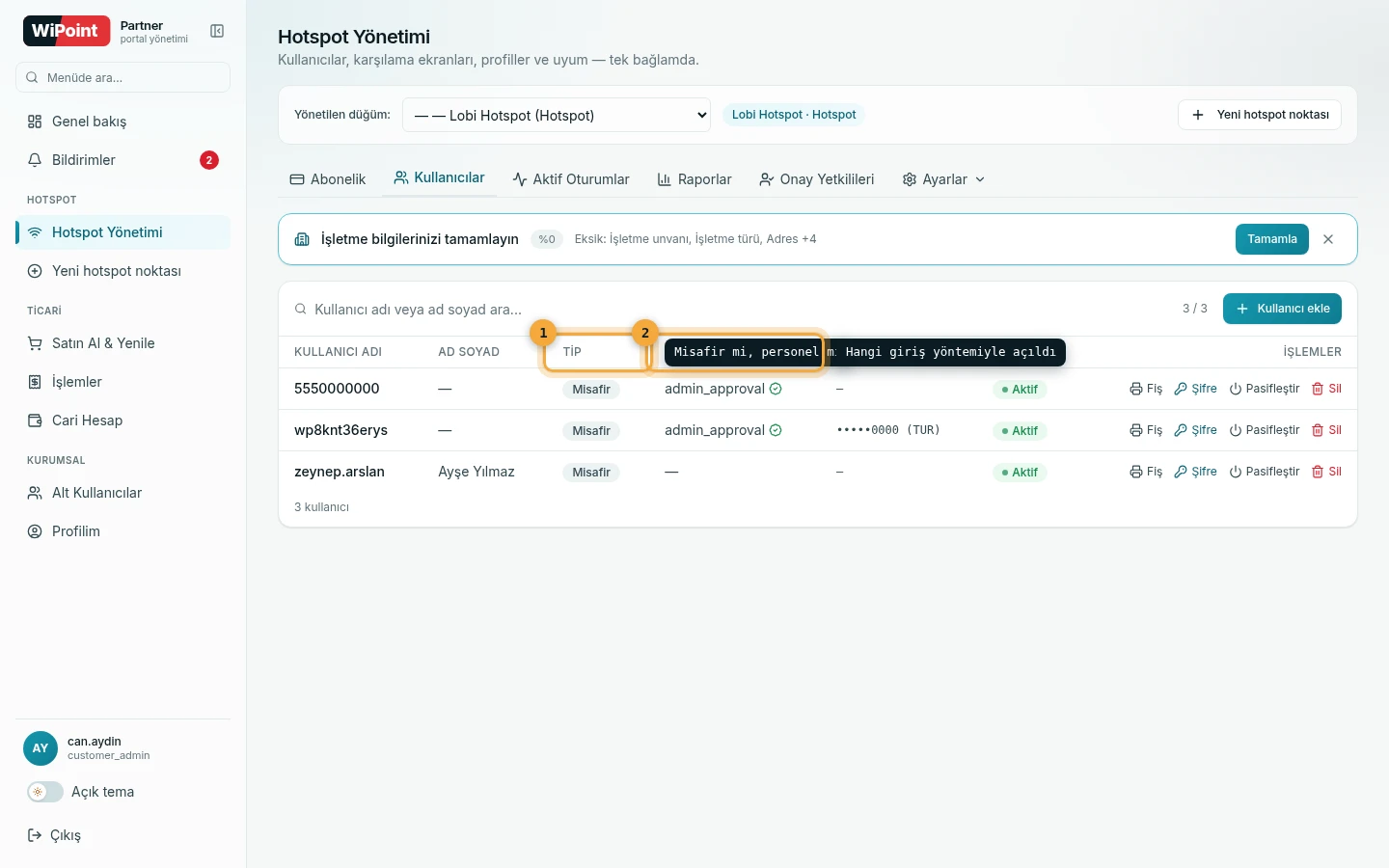Viewport: 1389px width, 868px height.
Task: Expand the Ayarlar menu
Action: coord(943,179)
